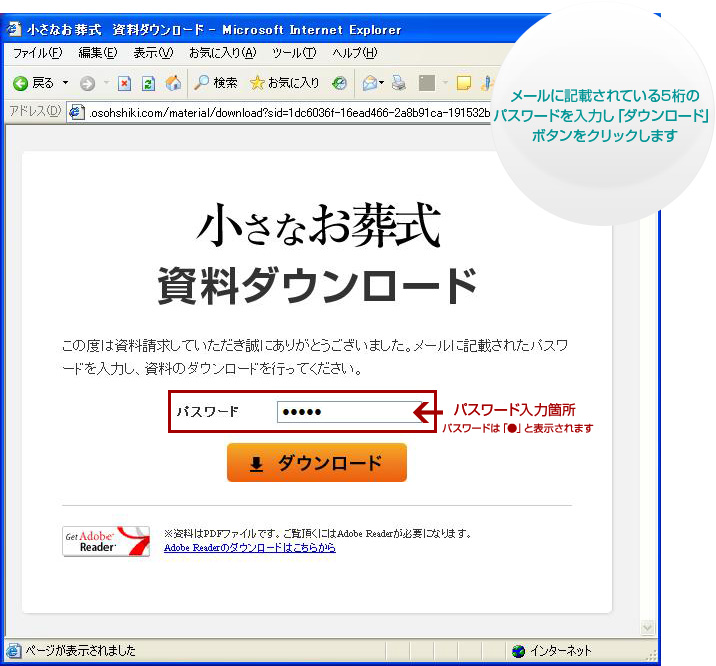The width and height of the screenshot is (716, 666).
Task: Click the scrollbar down arrow
Action: pyautogui.click(x=647, y=627)
